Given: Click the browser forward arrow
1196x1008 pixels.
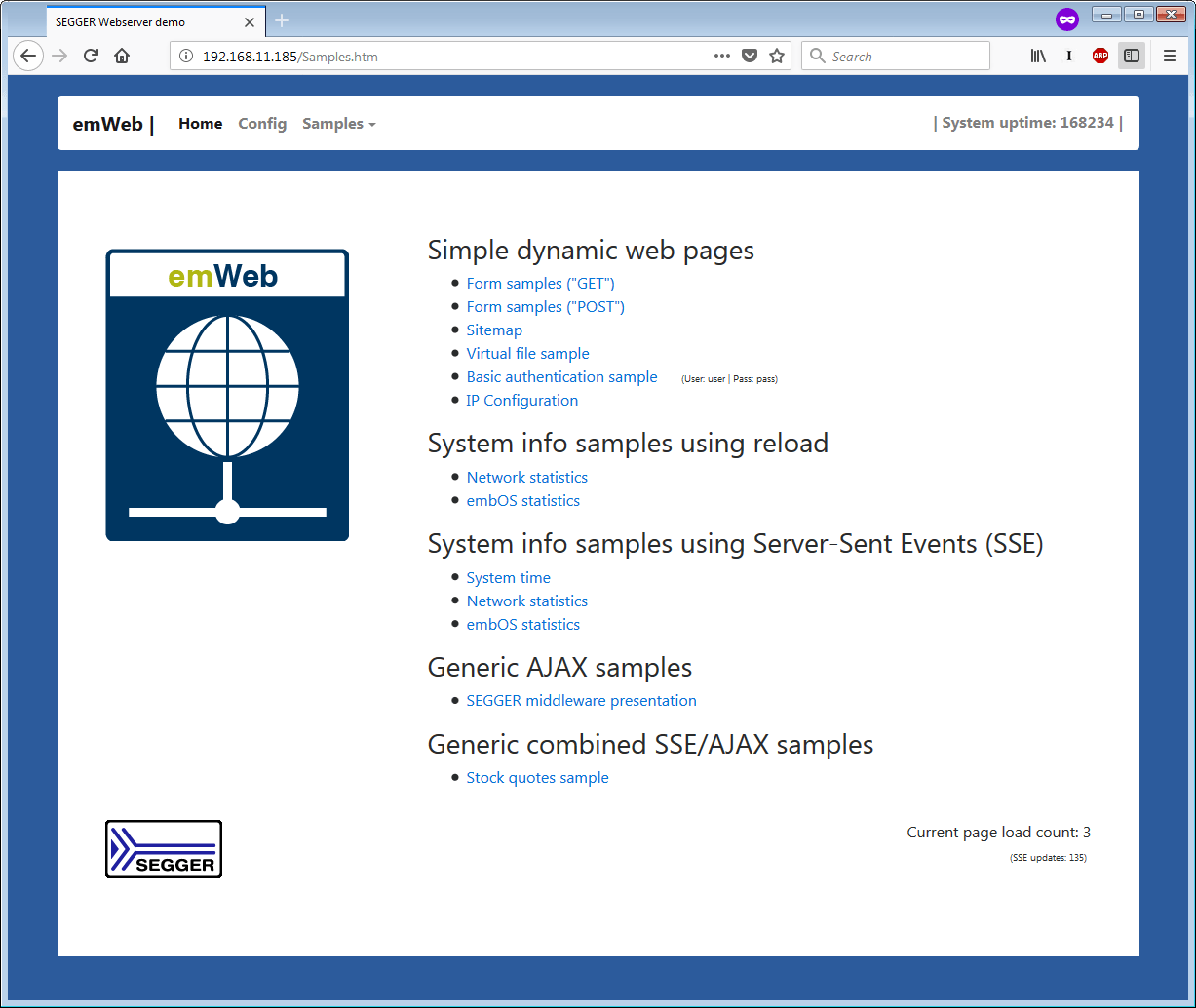Looking at the screenshot, I should click(59, 56).
